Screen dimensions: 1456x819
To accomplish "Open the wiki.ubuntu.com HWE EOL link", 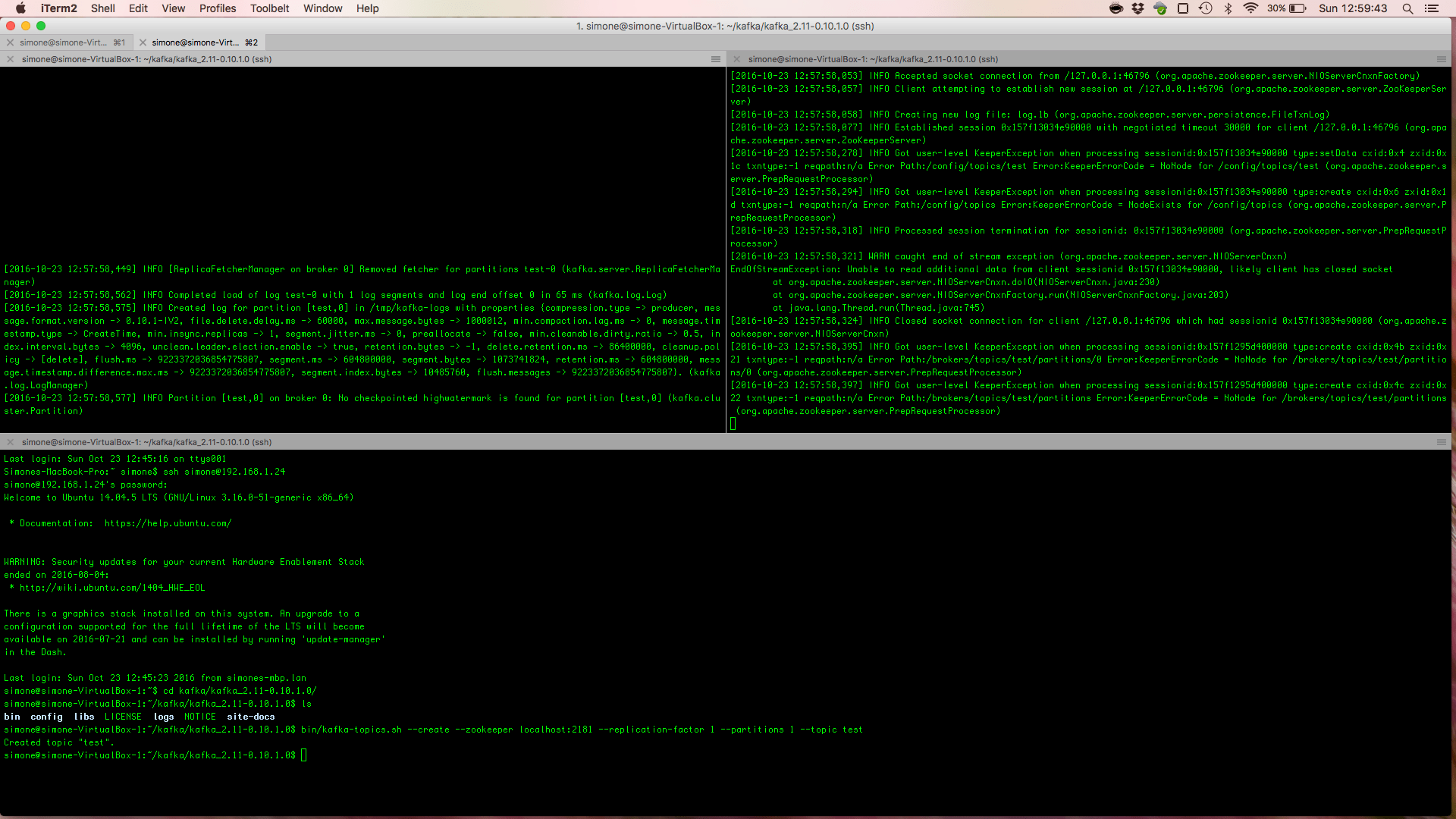I will 111,587.
